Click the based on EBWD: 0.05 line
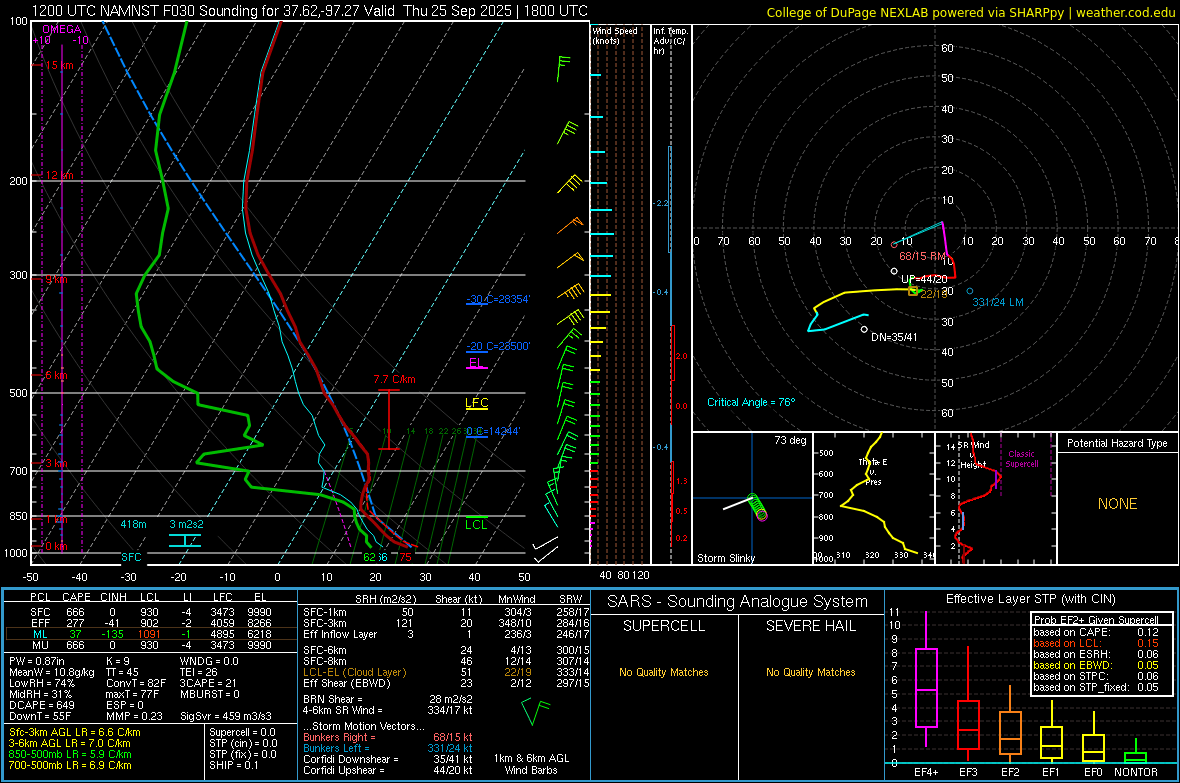The height and width of the screenshot is (783, 1180). point(1096,665)
